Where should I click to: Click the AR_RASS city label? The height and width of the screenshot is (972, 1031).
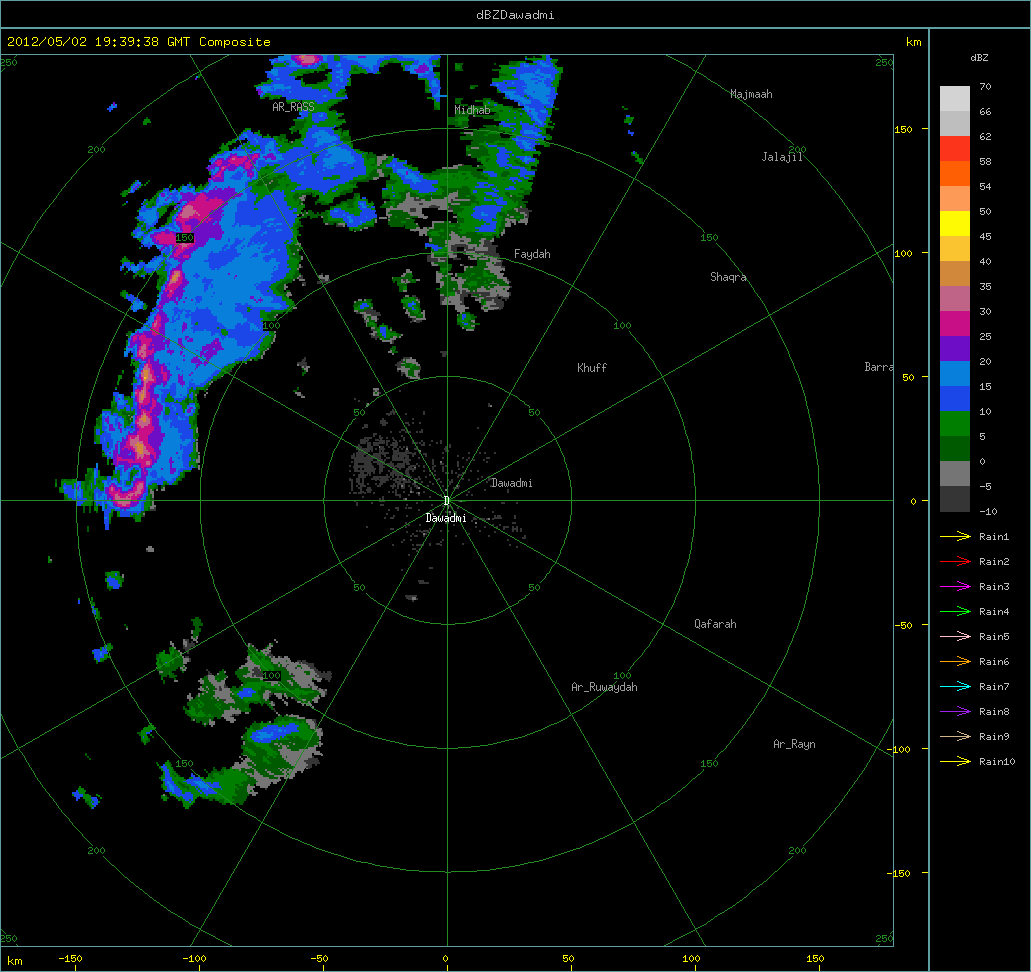click(293, 106)
